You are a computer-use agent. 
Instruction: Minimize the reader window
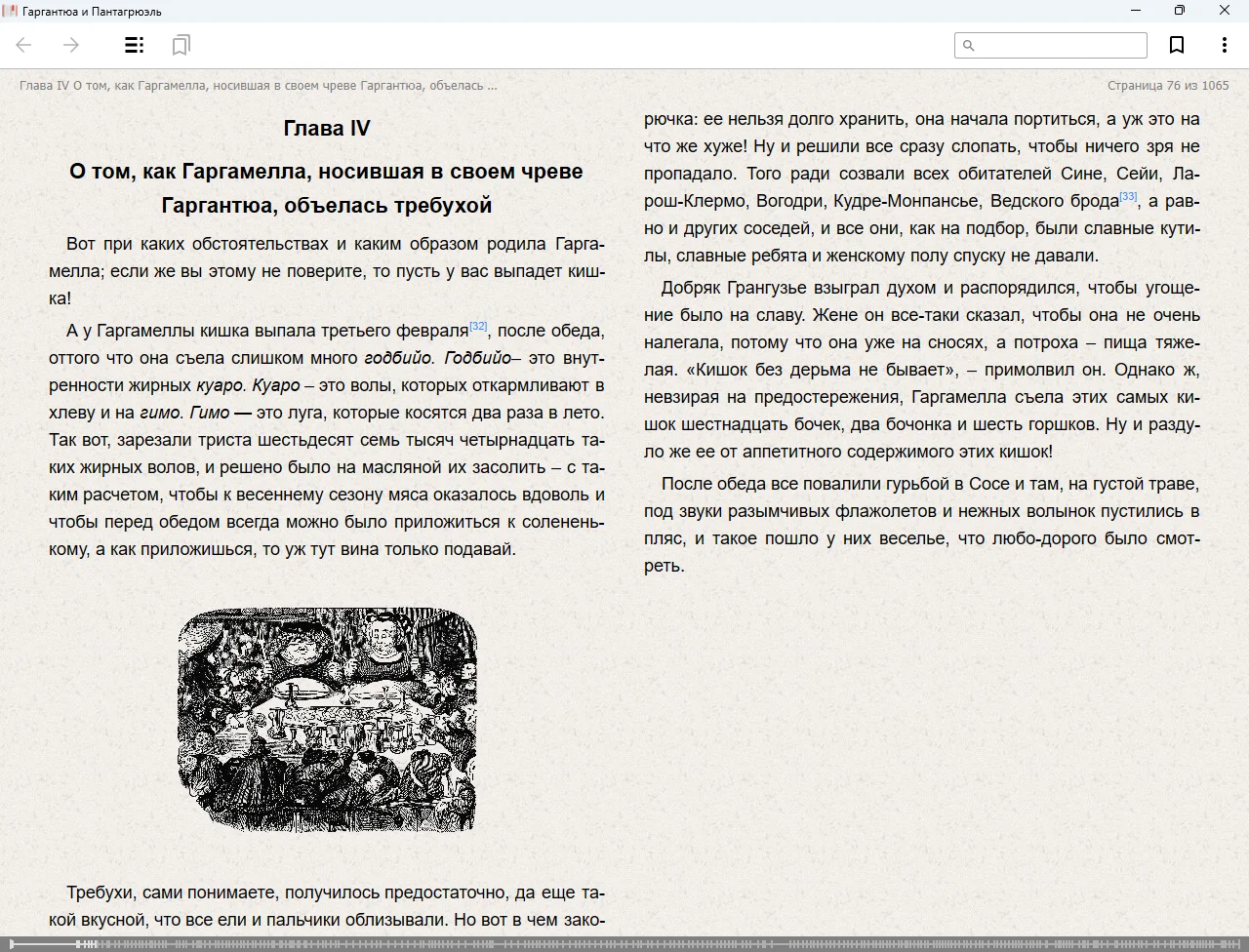[1136, 11]
